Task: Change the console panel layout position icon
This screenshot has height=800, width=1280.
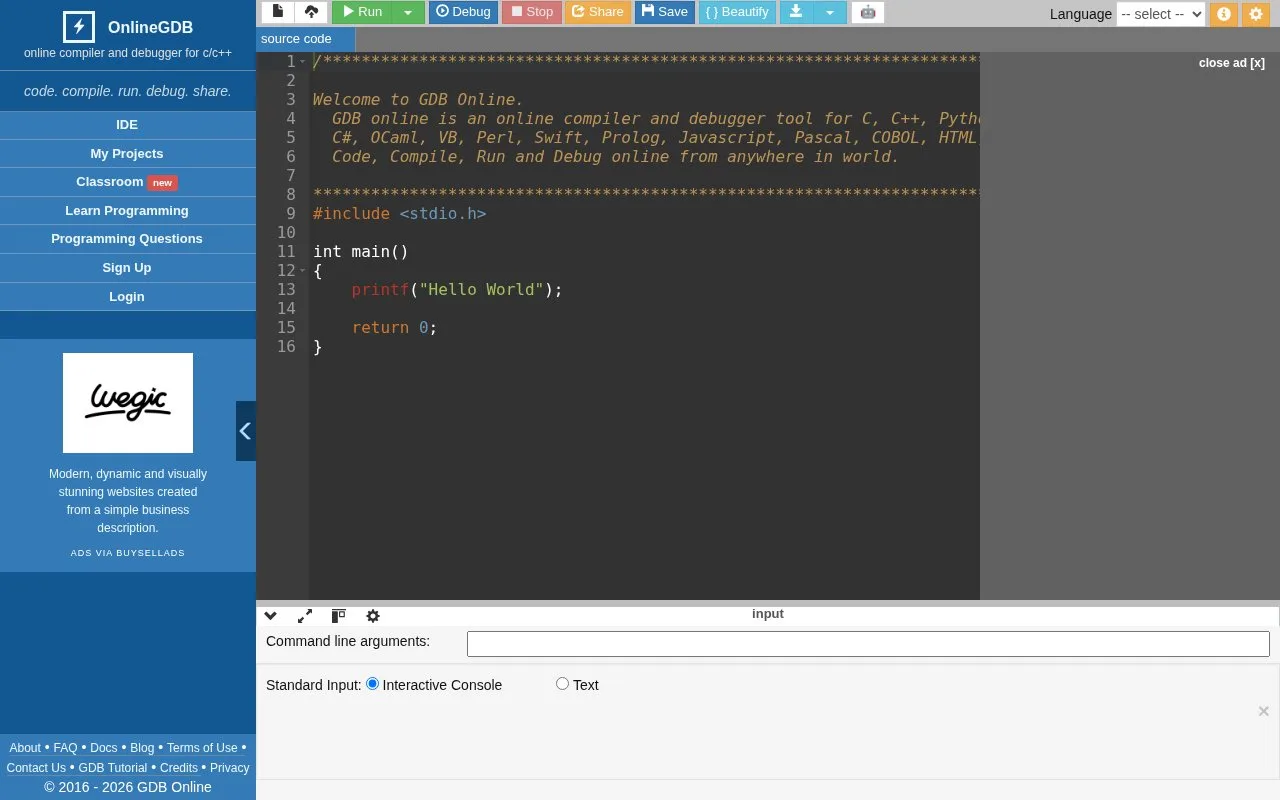Action: tap(339, 616)
